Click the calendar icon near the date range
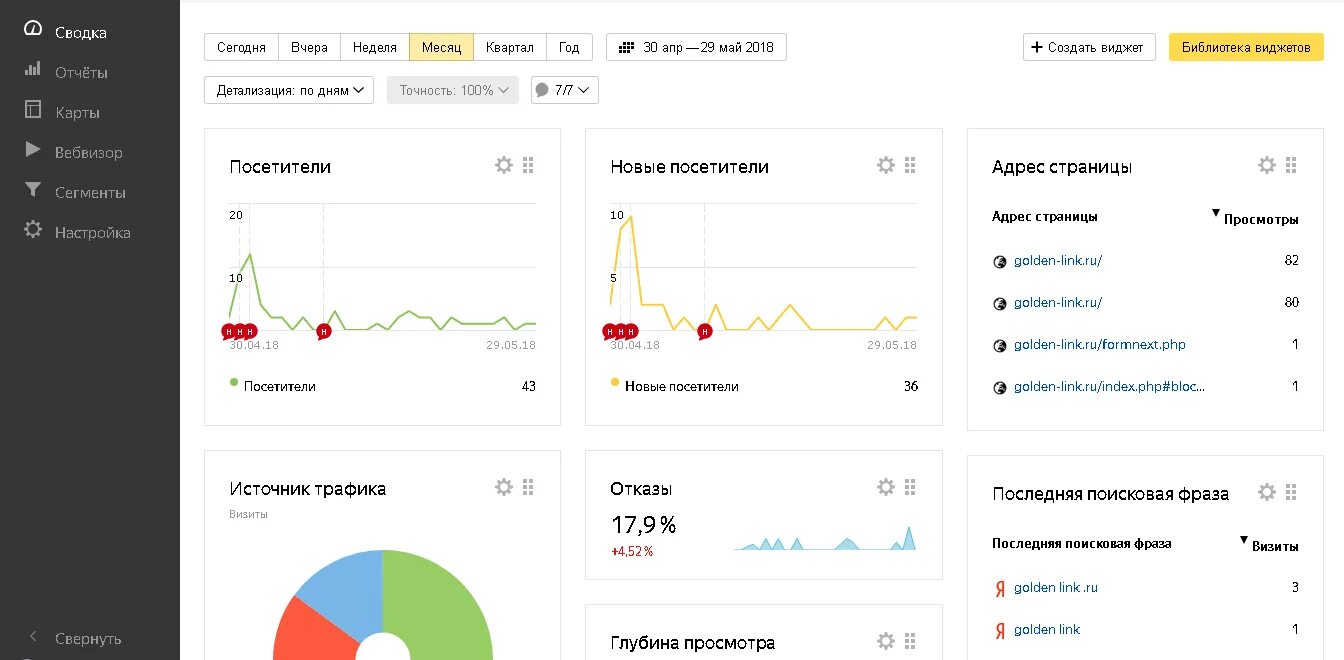 click(628, 46)
